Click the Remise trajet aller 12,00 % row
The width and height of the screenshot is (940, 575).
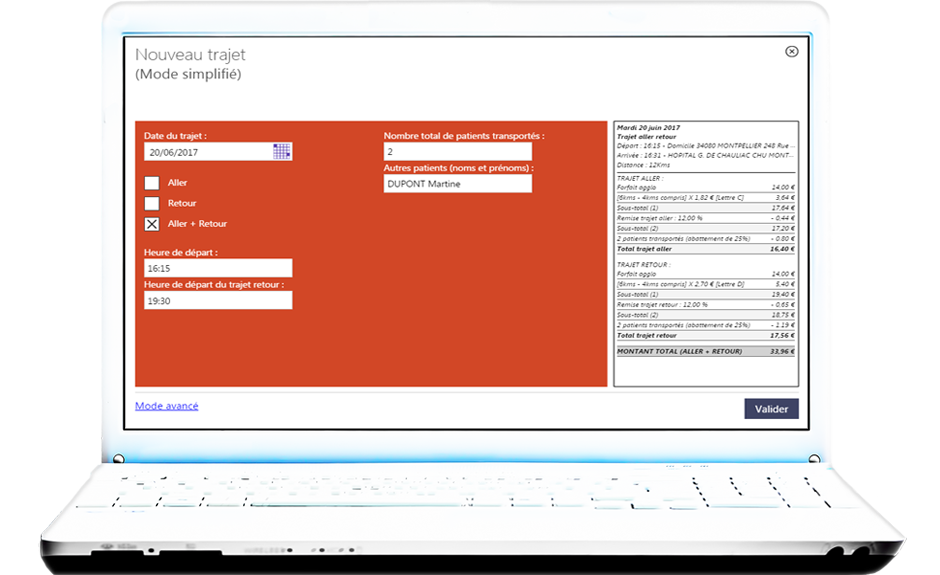(705, 217)
